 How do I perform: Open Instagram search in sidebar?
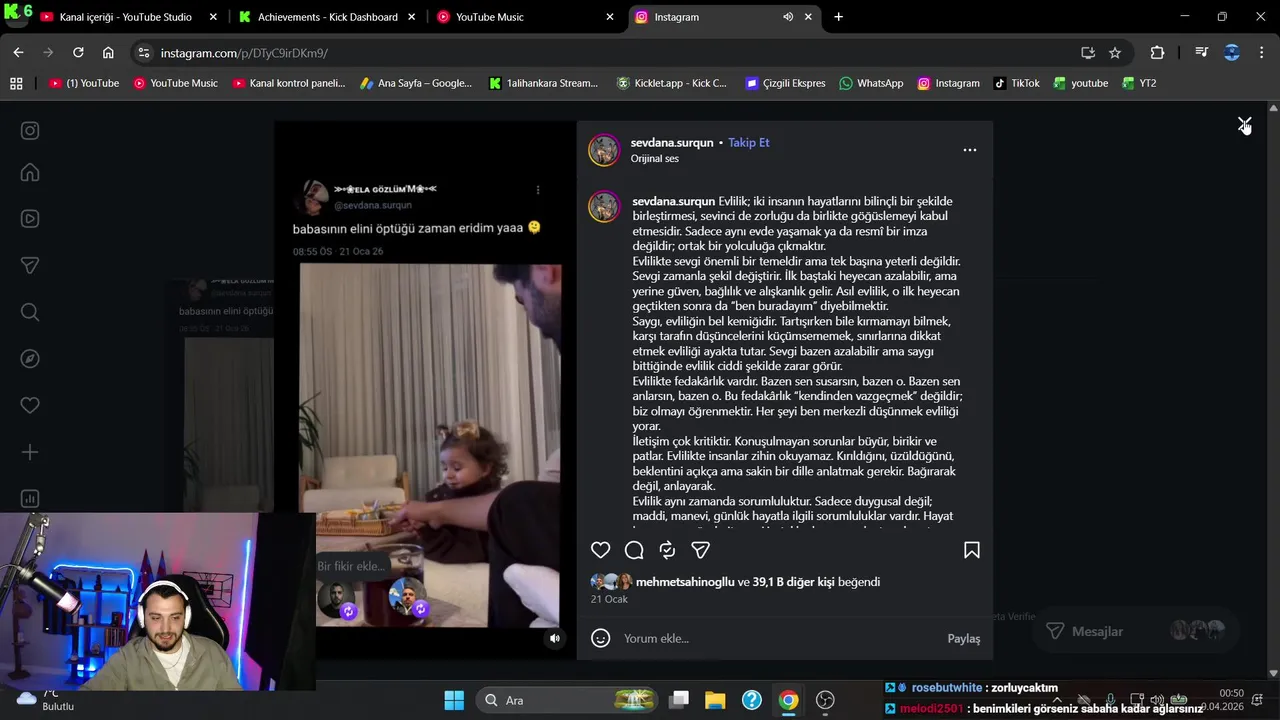tap(30, 312)
